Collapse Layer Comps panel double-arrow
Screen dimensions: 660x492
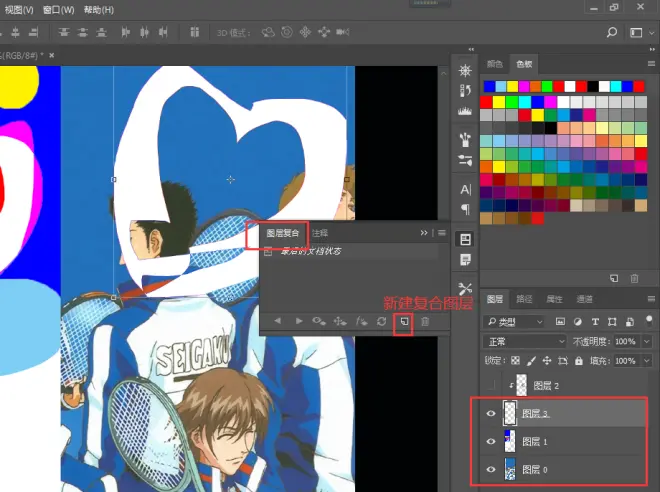(x=424, y=233)
